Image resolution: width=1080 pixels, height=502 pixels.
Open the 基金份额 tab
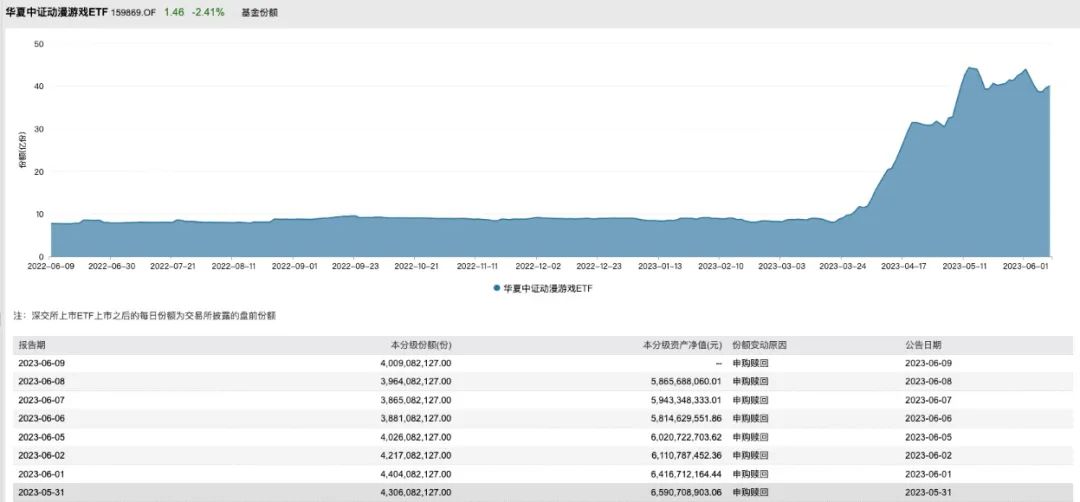point(260,12)
